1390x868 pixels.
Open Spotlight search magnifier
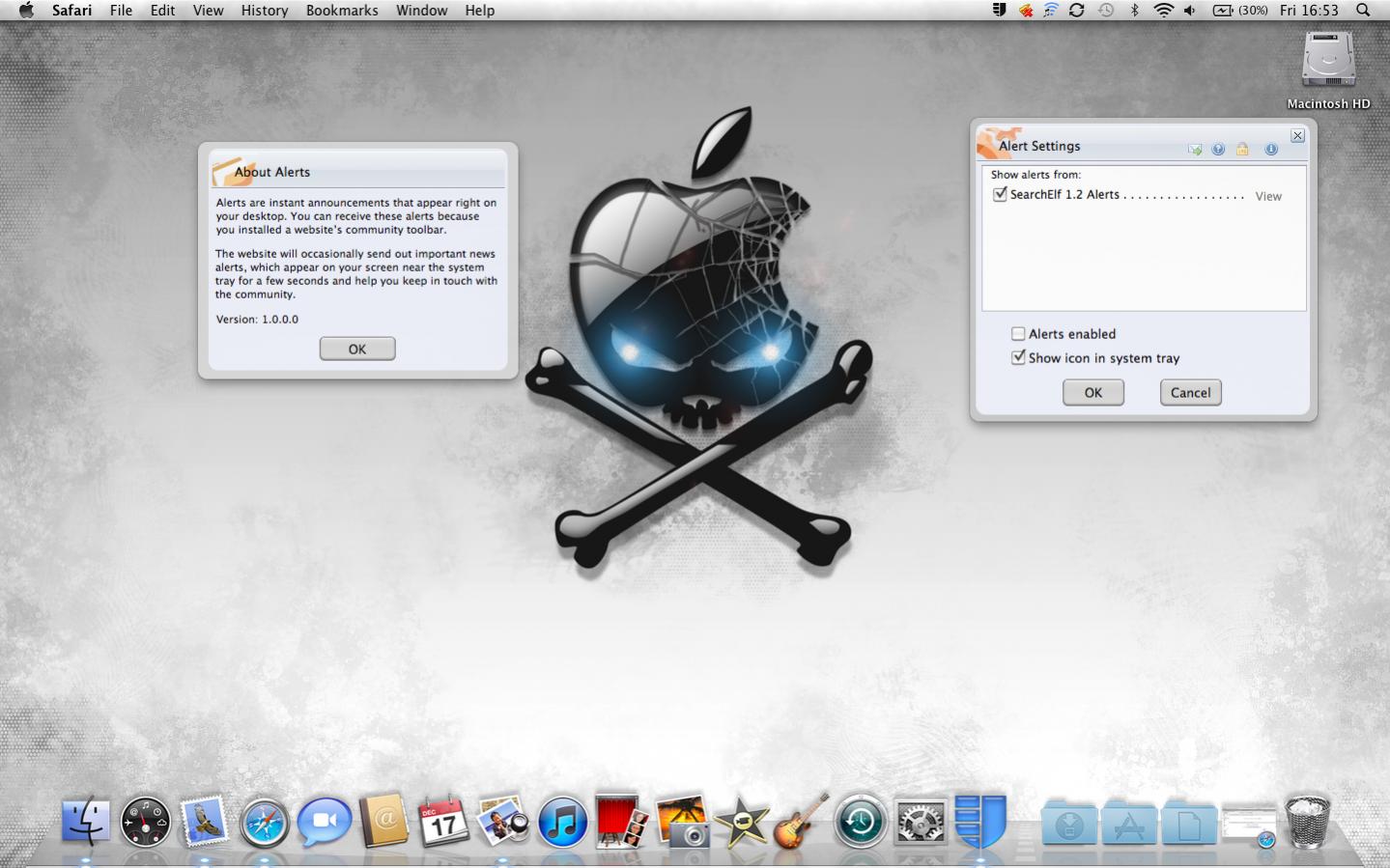pos(1363,10)
